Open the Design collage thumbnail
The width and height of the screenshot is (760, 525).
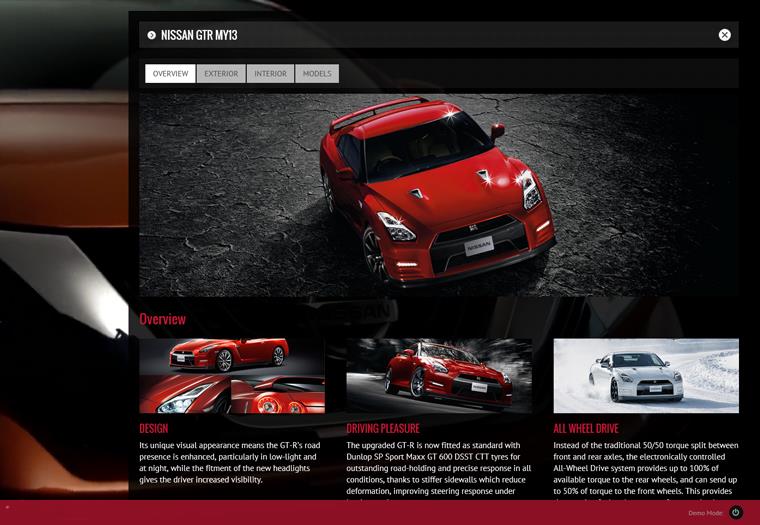(232, 376)
